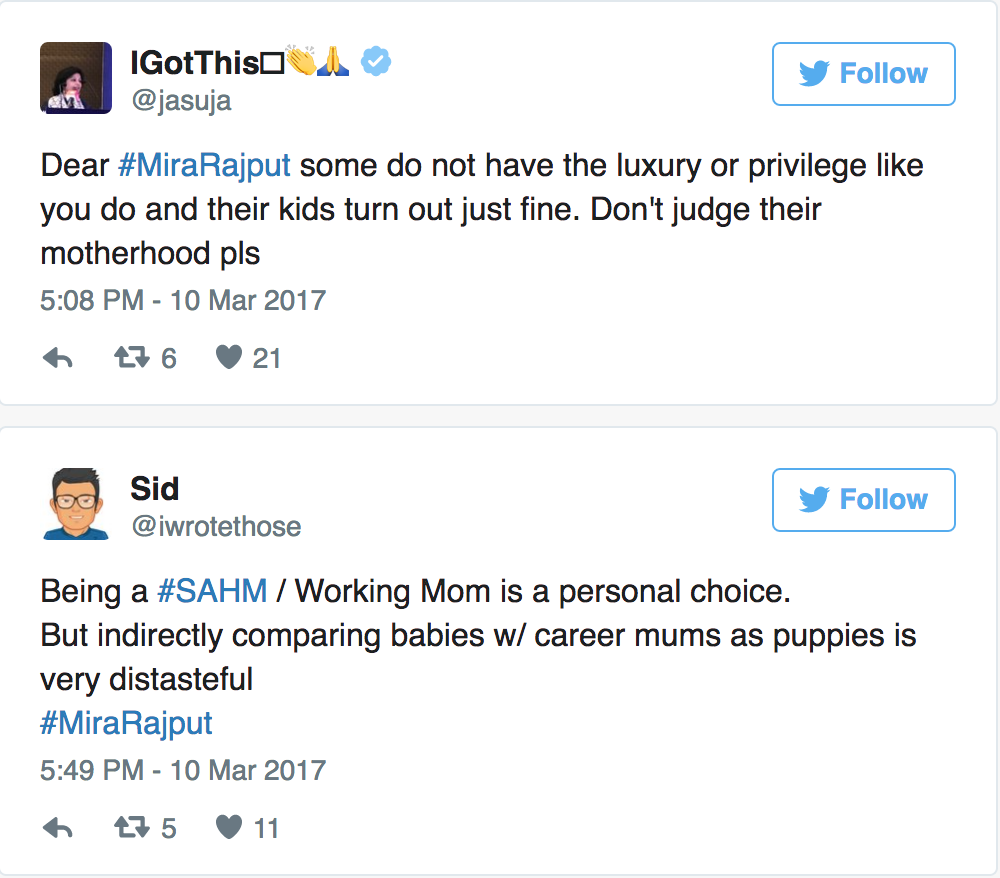
Task: Open the 5:08 PM tweet timestamp
Action: tap(183, 300)
